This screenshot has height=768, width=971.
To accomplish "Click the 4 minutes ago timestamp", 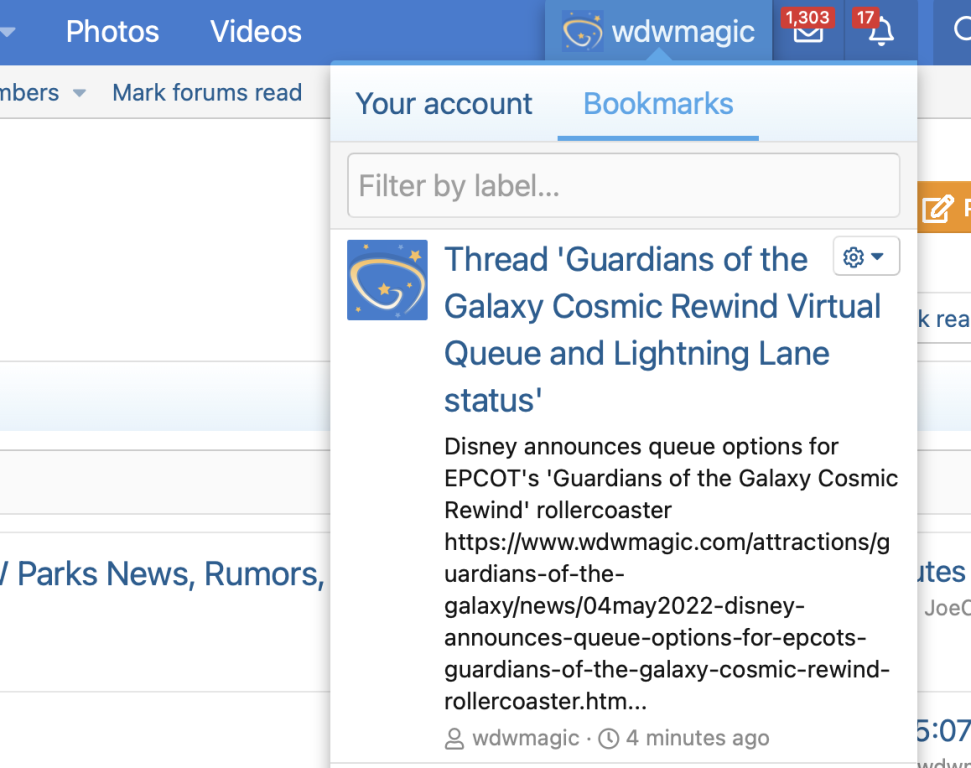I will click(x=697, y=739).
